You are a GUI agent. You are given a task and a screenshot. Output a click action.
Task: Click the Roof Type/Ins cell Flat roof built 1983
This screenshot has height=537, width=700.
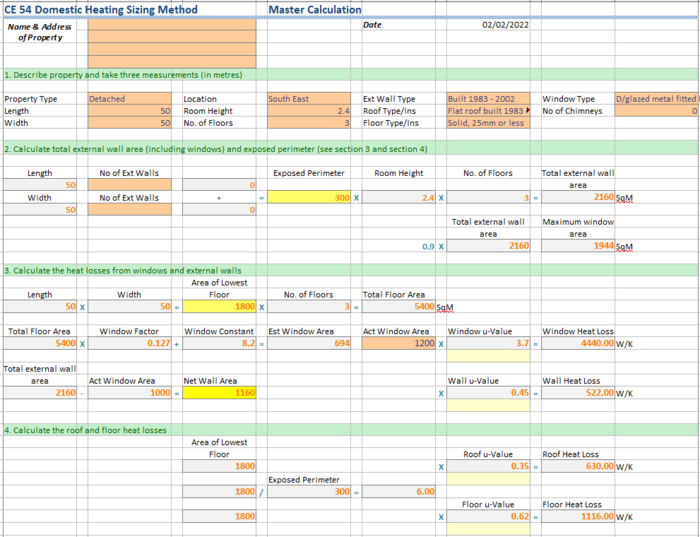(x=488, y=111)
